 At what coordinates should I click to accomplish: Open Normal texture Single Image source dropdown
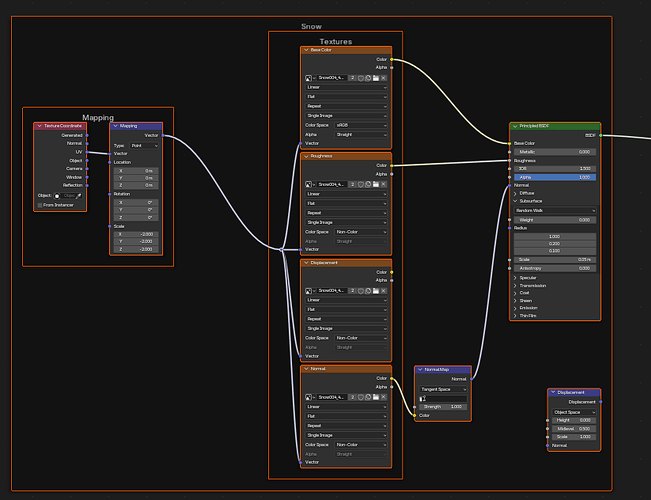coord(346,435)
